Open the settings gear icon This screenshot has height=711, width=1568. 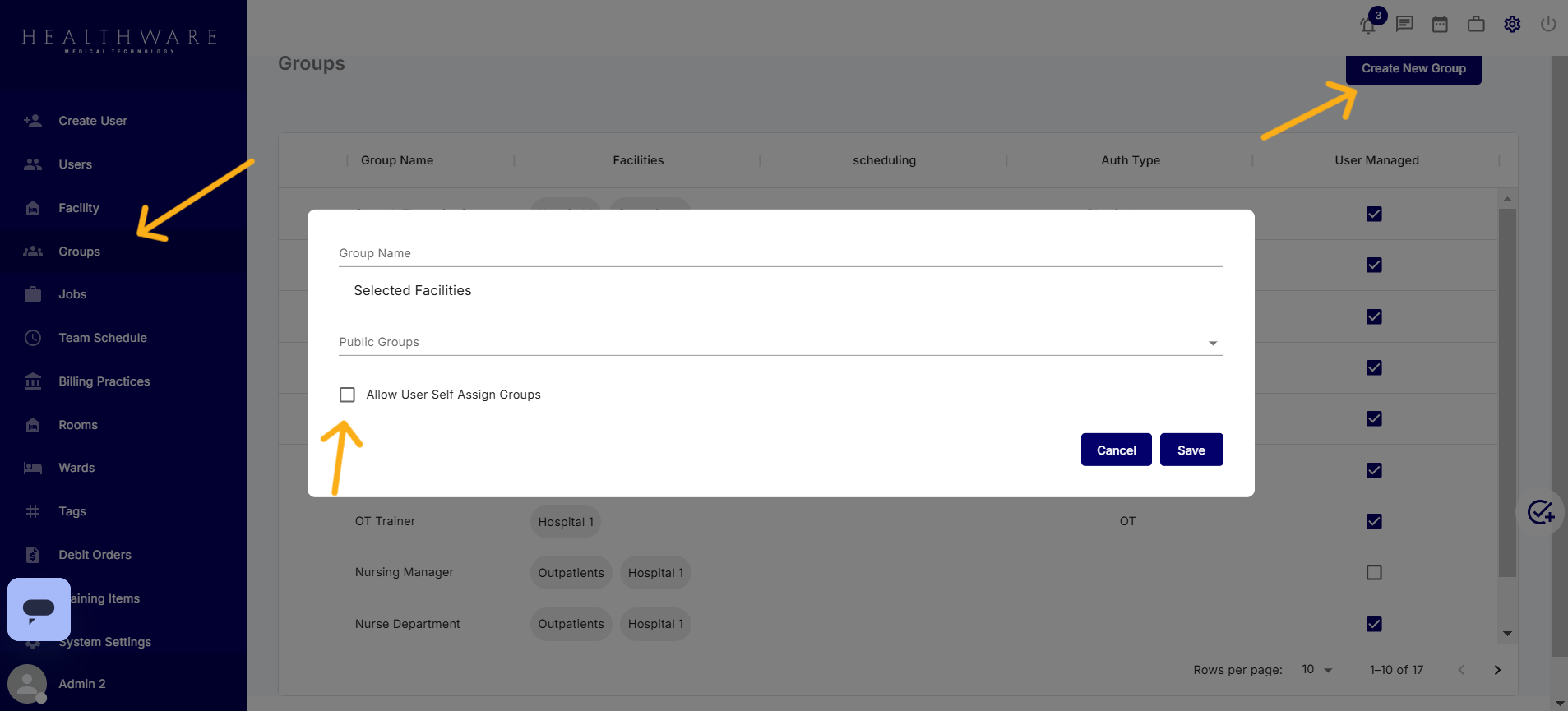[1512, 25]
